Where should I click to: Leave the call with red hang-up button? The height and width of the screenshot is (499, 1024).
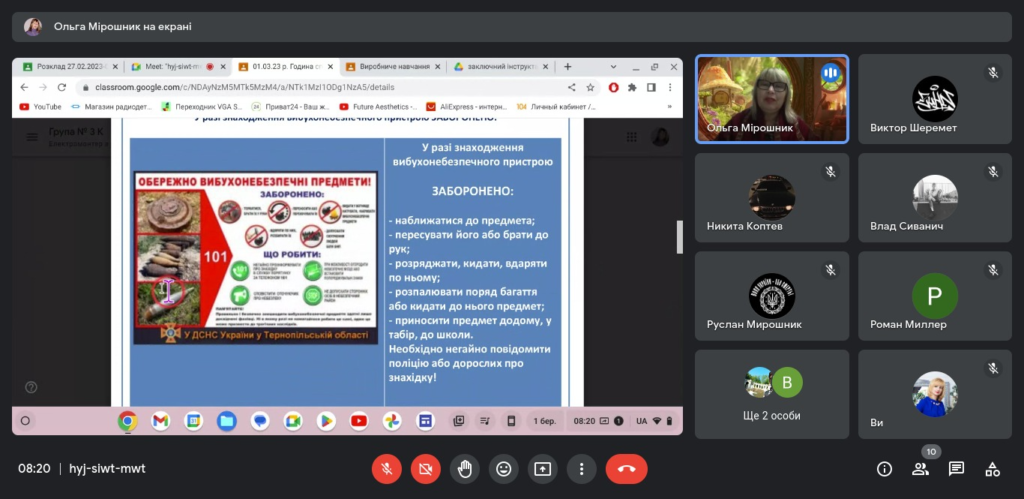click(626, 468)
